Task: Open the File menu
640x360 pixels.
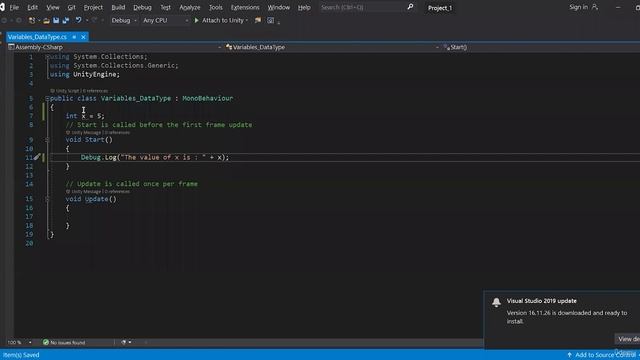Action: (14, 7)
